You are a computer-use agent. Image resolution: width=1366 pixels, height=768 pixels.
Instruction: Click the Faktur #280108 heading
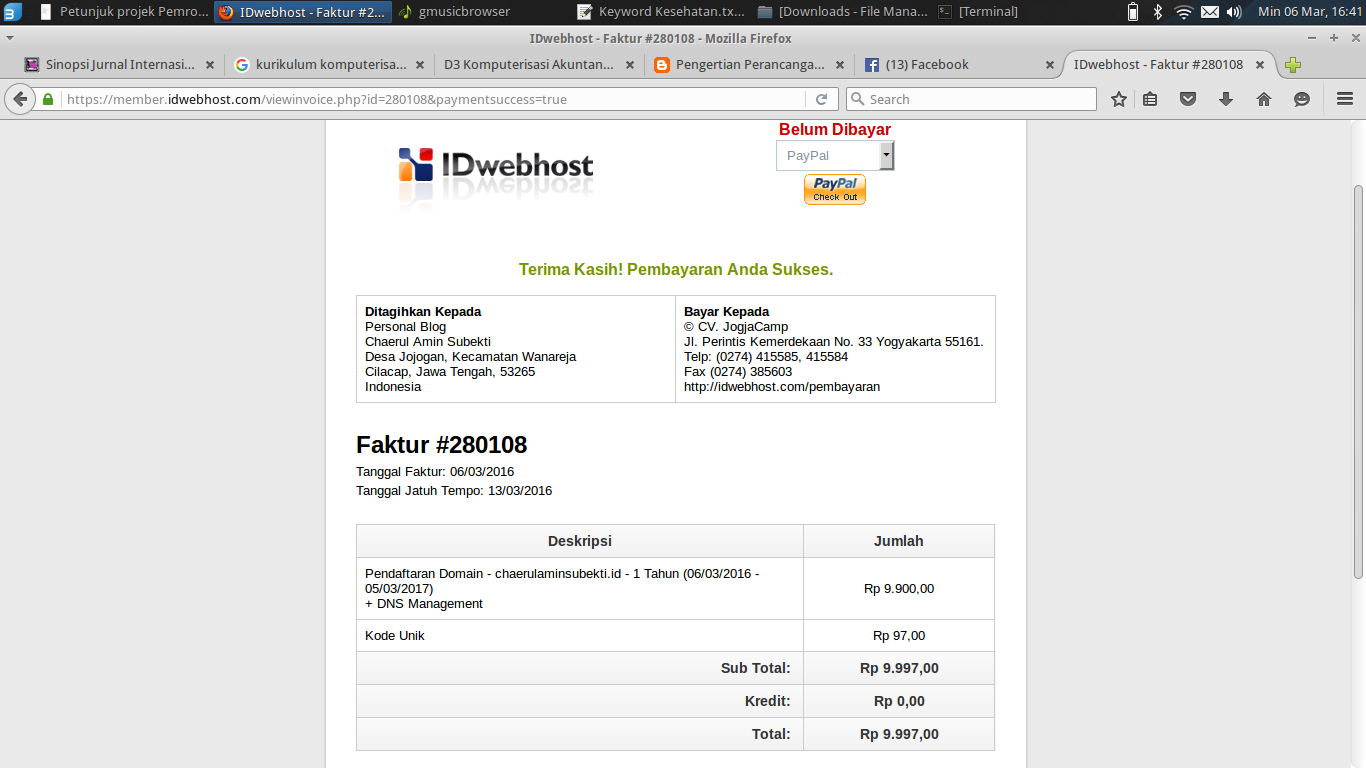pyautogui.click(x=441, y=445)
